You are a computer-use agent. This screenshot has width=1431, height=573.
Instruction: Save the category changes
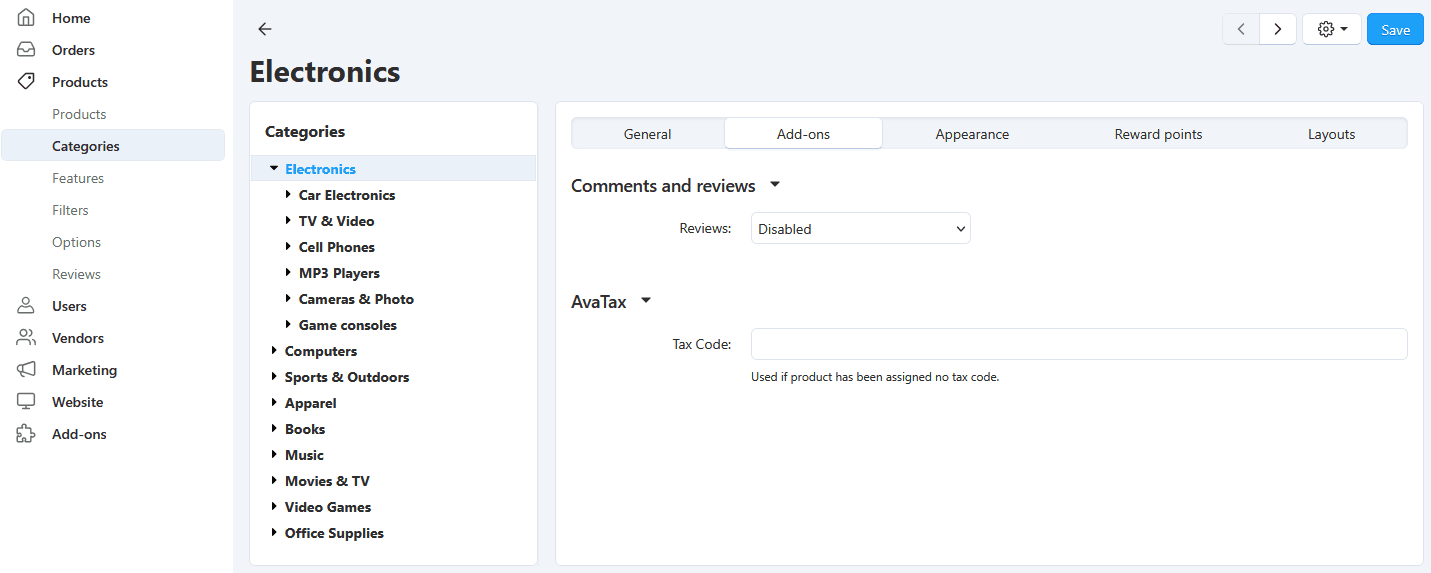1395,29
